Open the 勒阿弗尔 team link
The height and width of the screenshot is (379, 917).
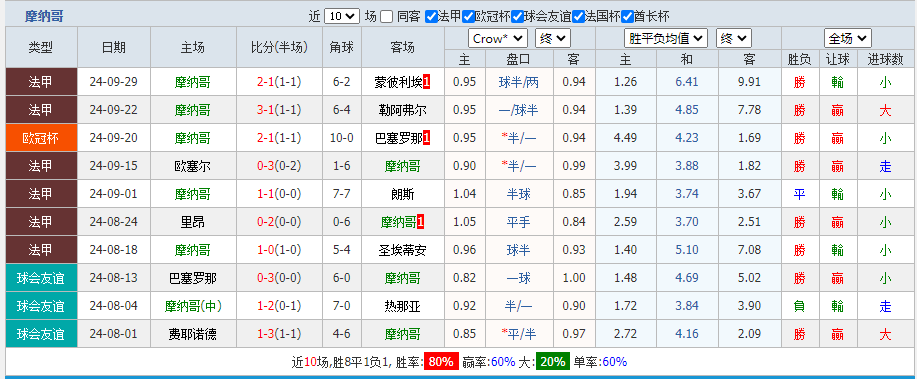coord(402,110)
